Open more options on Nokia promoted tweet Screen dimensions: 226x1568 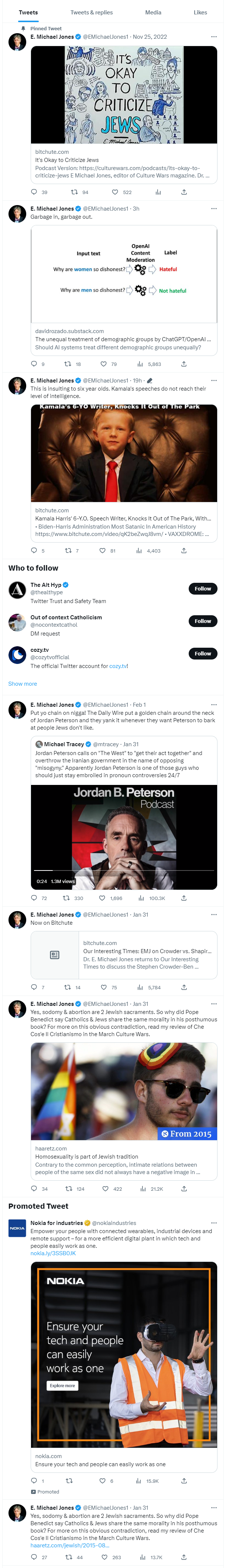[x=214, y=1222]
